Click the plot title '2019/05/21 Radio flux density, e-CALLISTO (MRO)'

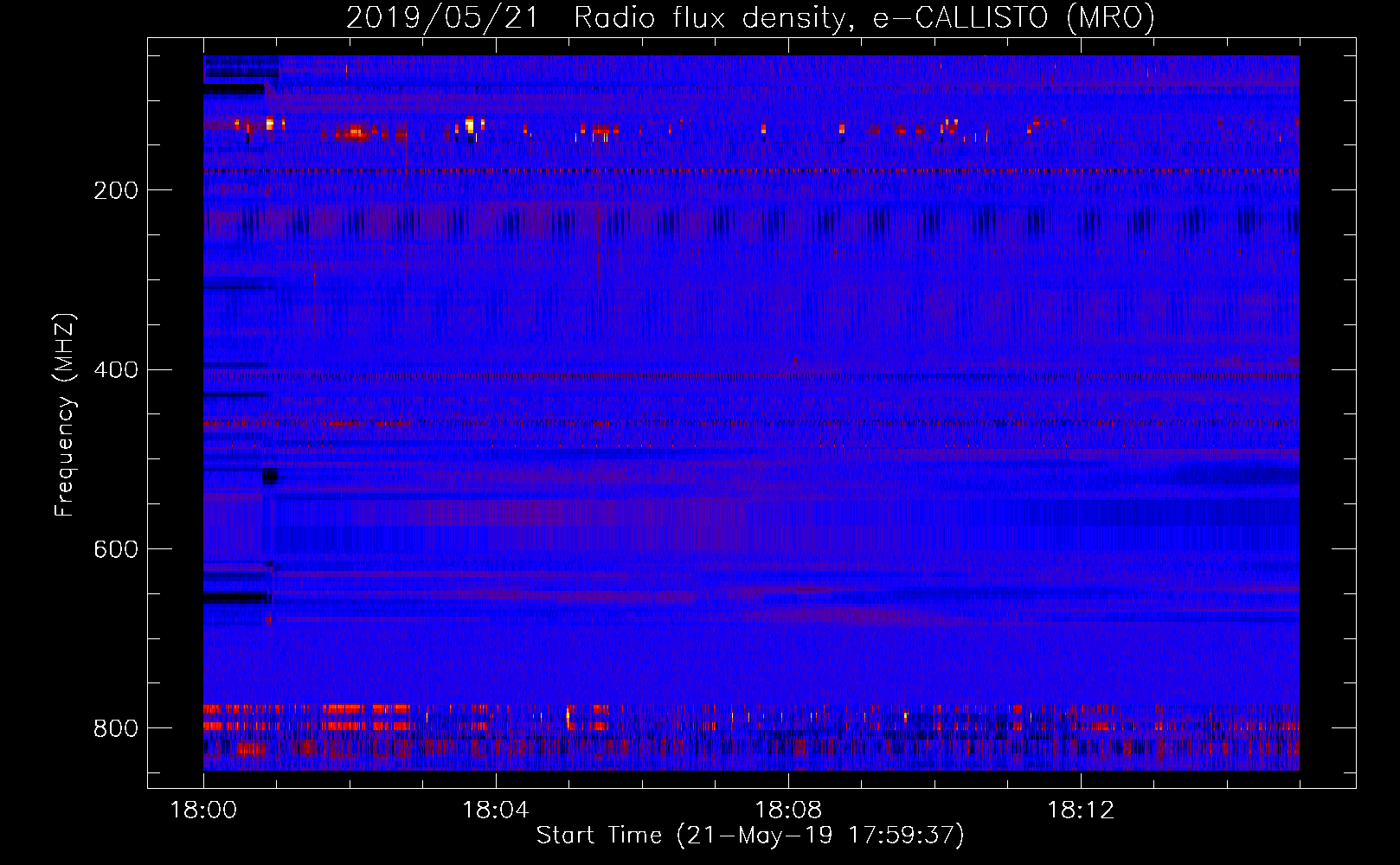[x=750, y=18]
